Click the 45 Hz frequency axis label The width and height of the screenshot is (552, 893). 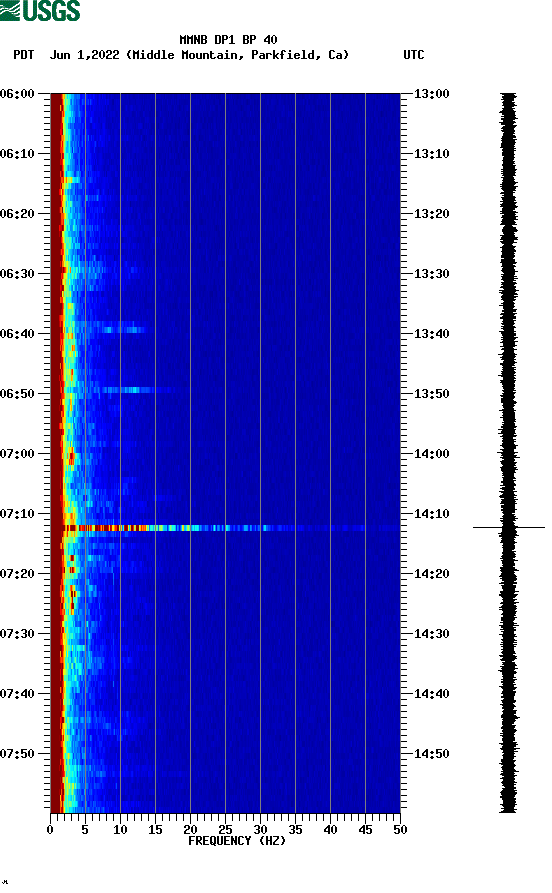click(365, 830)
